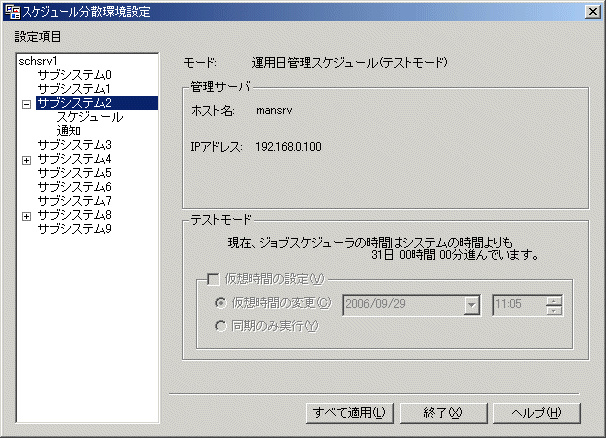Open the 2006/09/29 date dropdown arrow

tap(472, 305)
